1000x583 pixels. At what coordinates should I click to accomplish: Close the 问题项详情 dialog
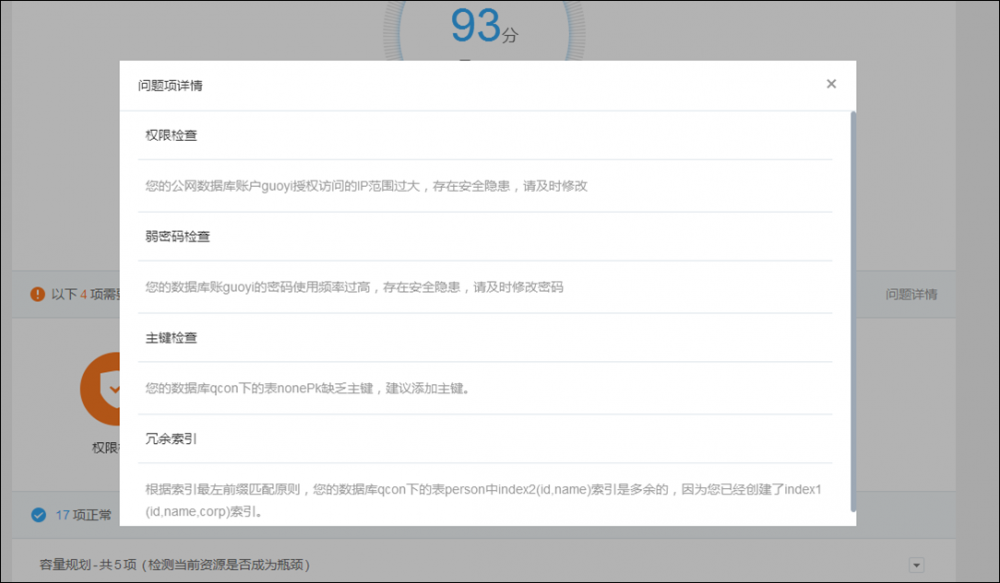(x=831, y=84)
